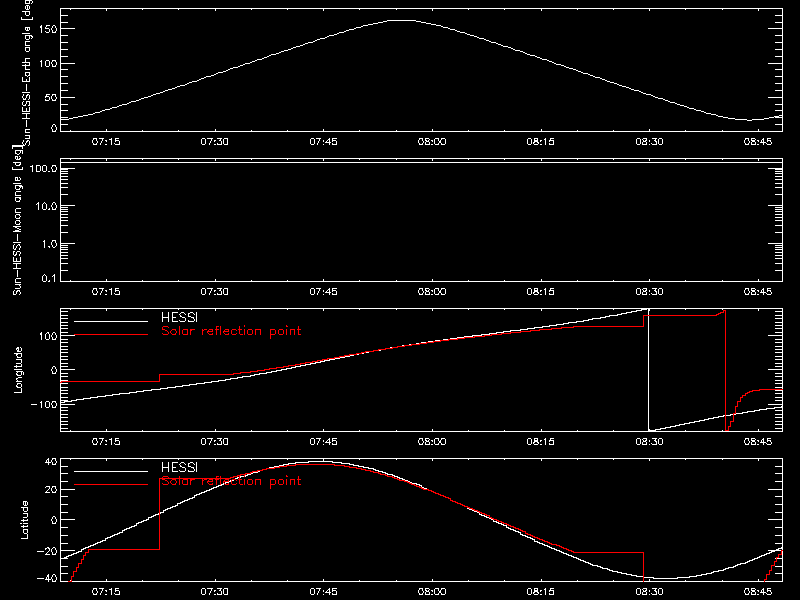Click Solar reflection point legend in Latitude plot
The width and height of the screenshot is (800, 600).
coord(231,481)
